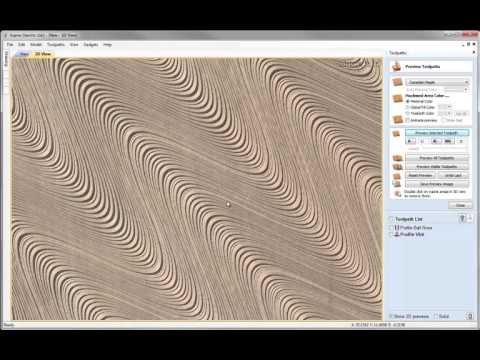
Task: Open the dropdown below the material type
Action: [456, 89]
